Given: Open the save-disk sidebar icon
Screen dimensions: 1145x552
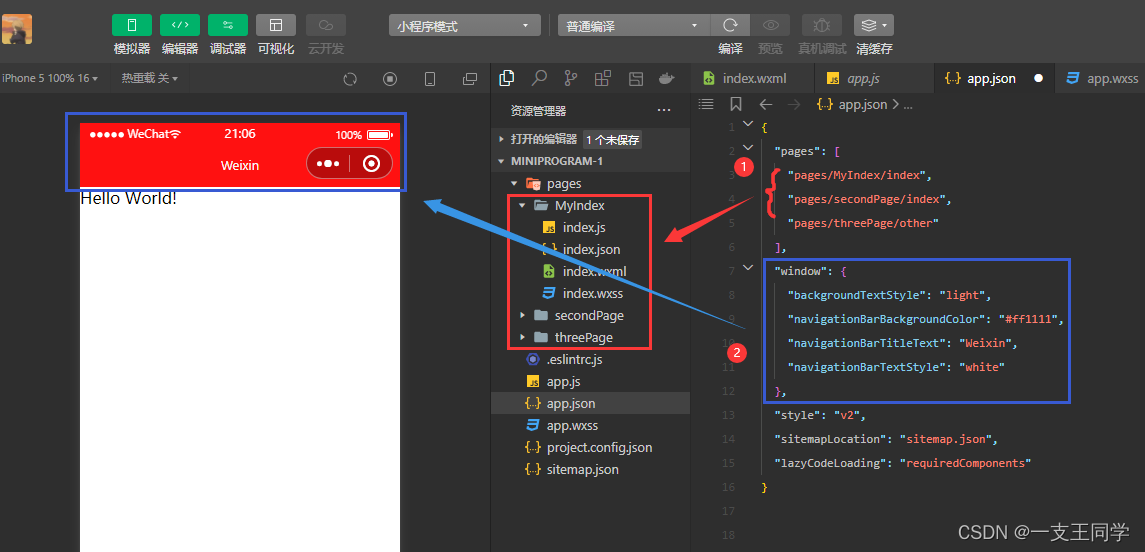Looking at the screenshot, I should click(635, 78).
